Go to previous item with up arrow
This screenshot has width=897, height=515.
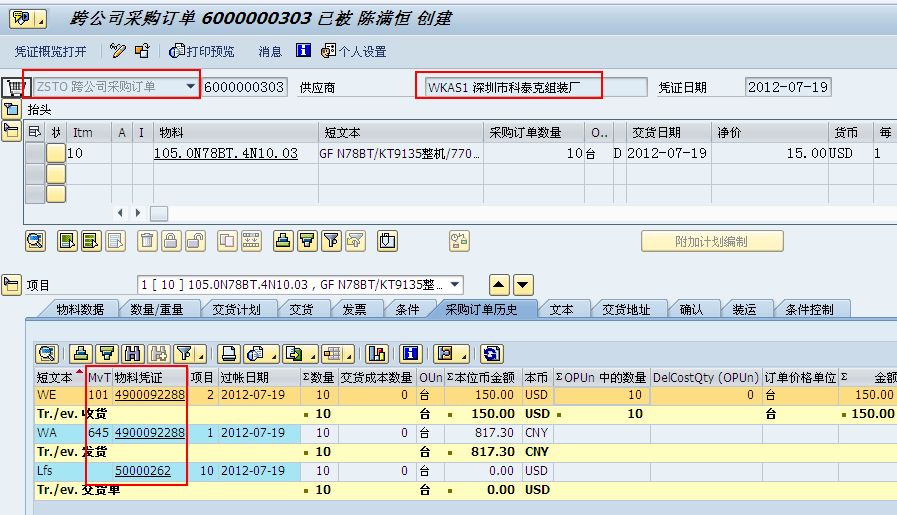499,284
